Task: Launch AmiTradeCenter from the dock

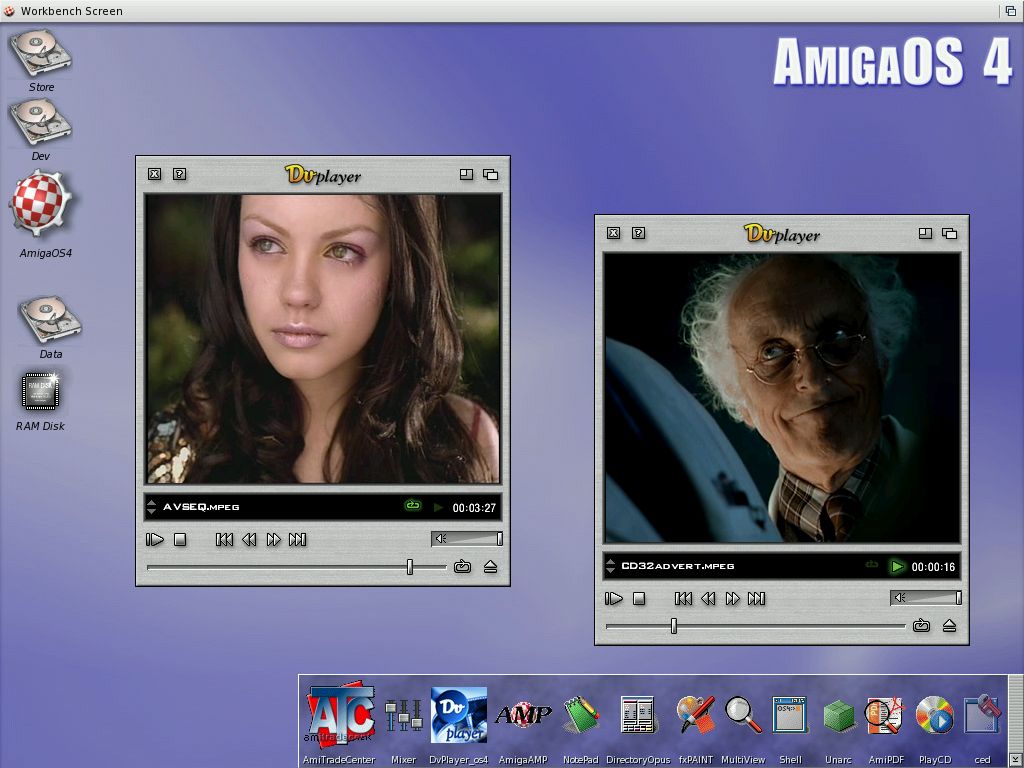Action: [340, 714]
